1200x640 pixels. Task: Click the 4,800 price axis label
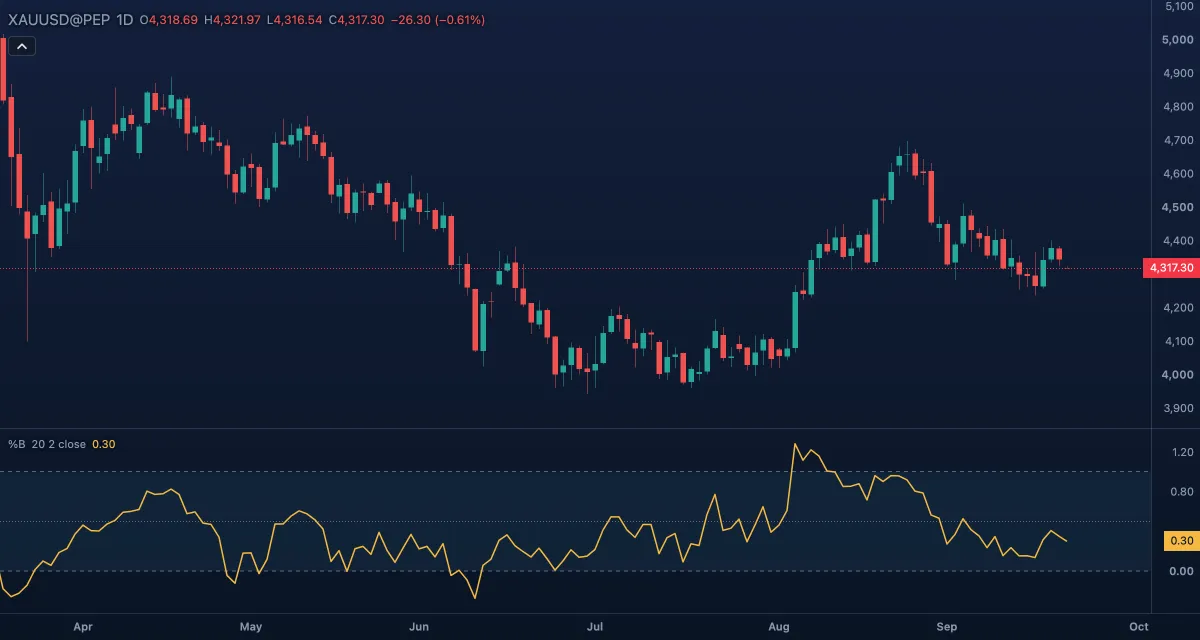point(1180,107)
